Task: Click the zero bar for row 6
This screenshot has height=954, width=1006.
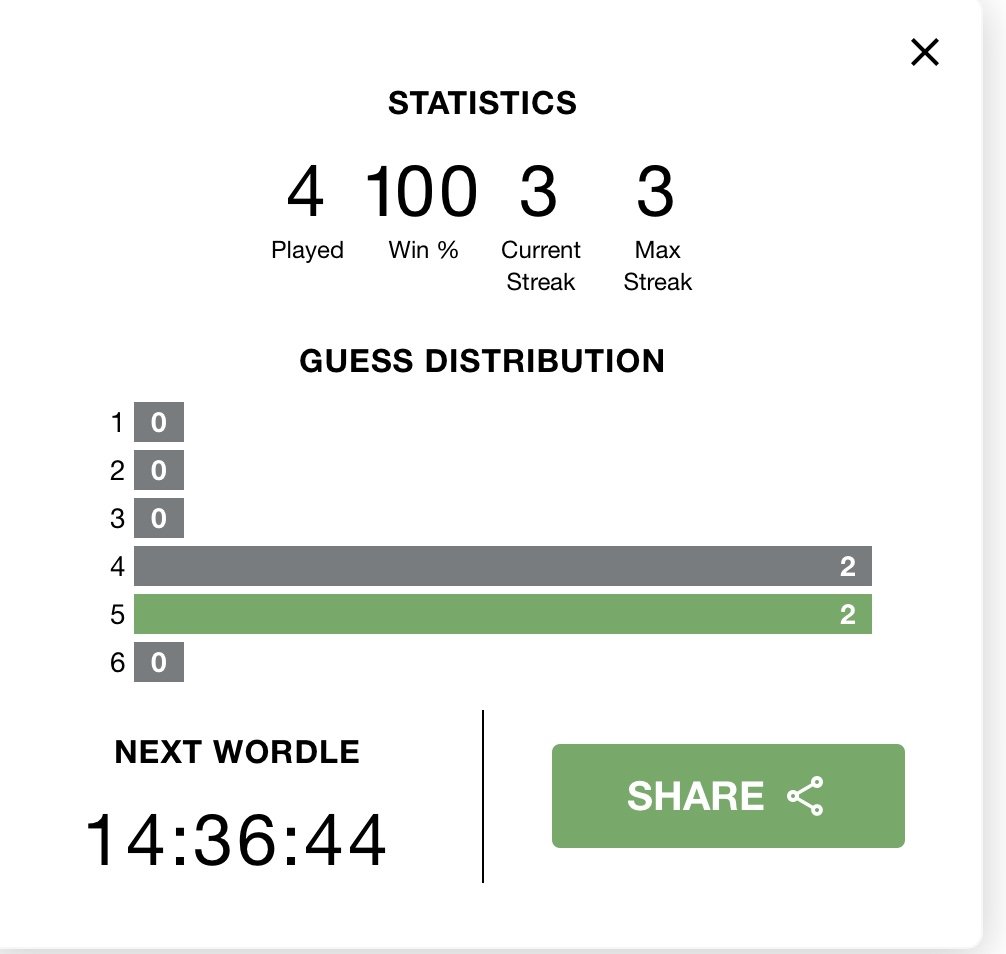Action: pyautogui.click(x=158, y=662)
